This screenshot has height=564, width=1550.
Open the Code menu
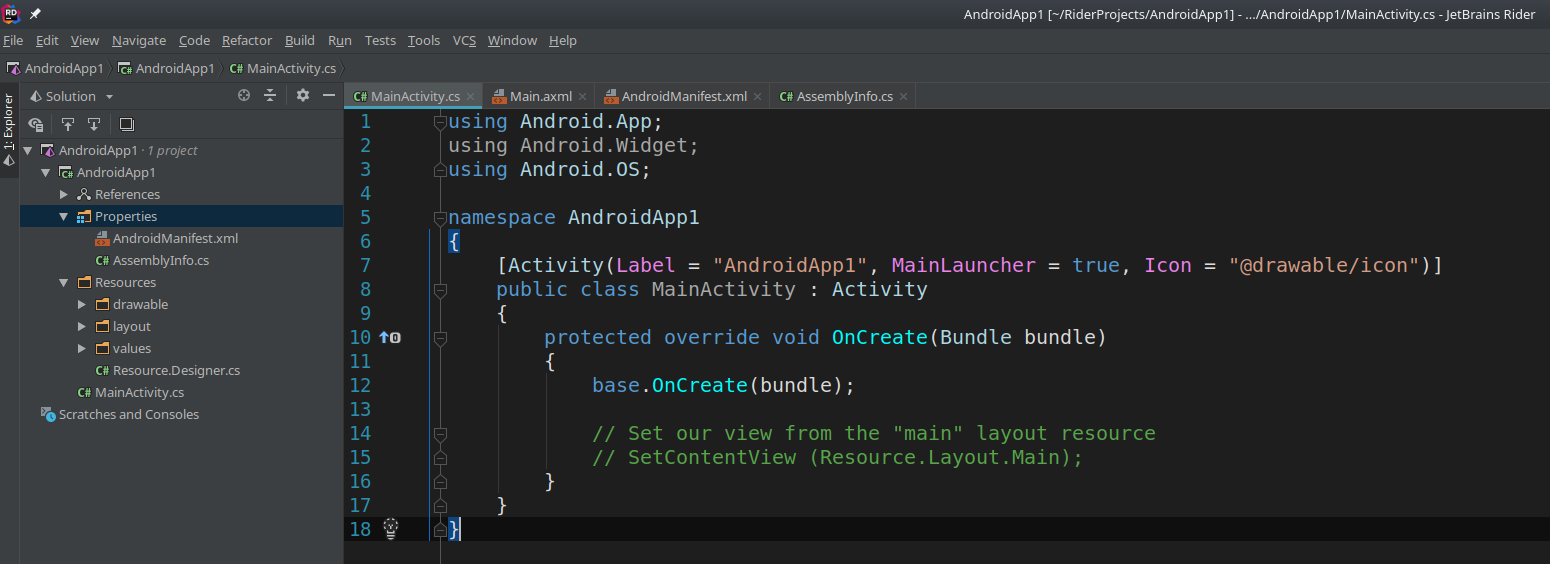pos(194,41)
